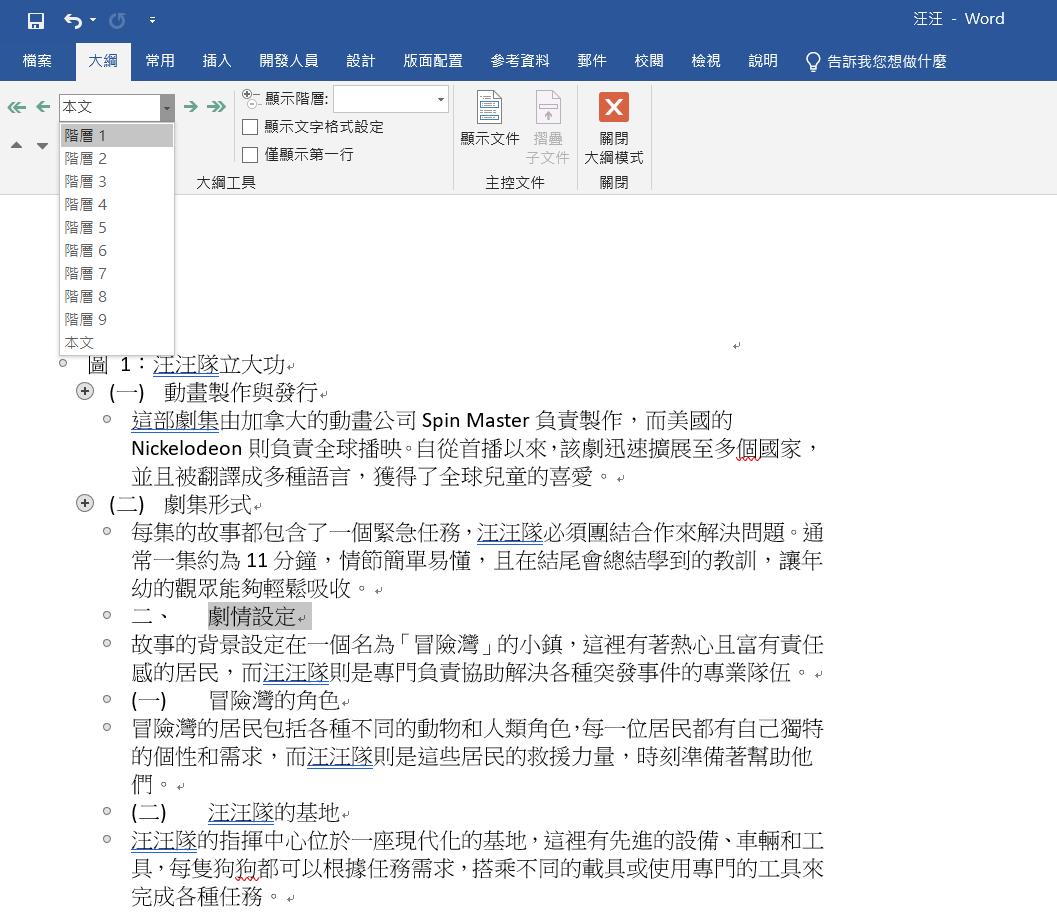1057x913 pixels.
Task: Expand the plus symbol beside (一) 動畫製作與發行
Action: [x=85, y=391]
